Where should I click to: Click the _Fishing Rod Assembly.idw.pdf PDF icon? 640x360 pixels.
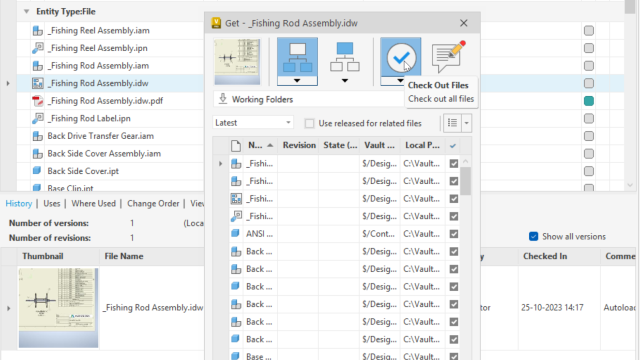38,101
